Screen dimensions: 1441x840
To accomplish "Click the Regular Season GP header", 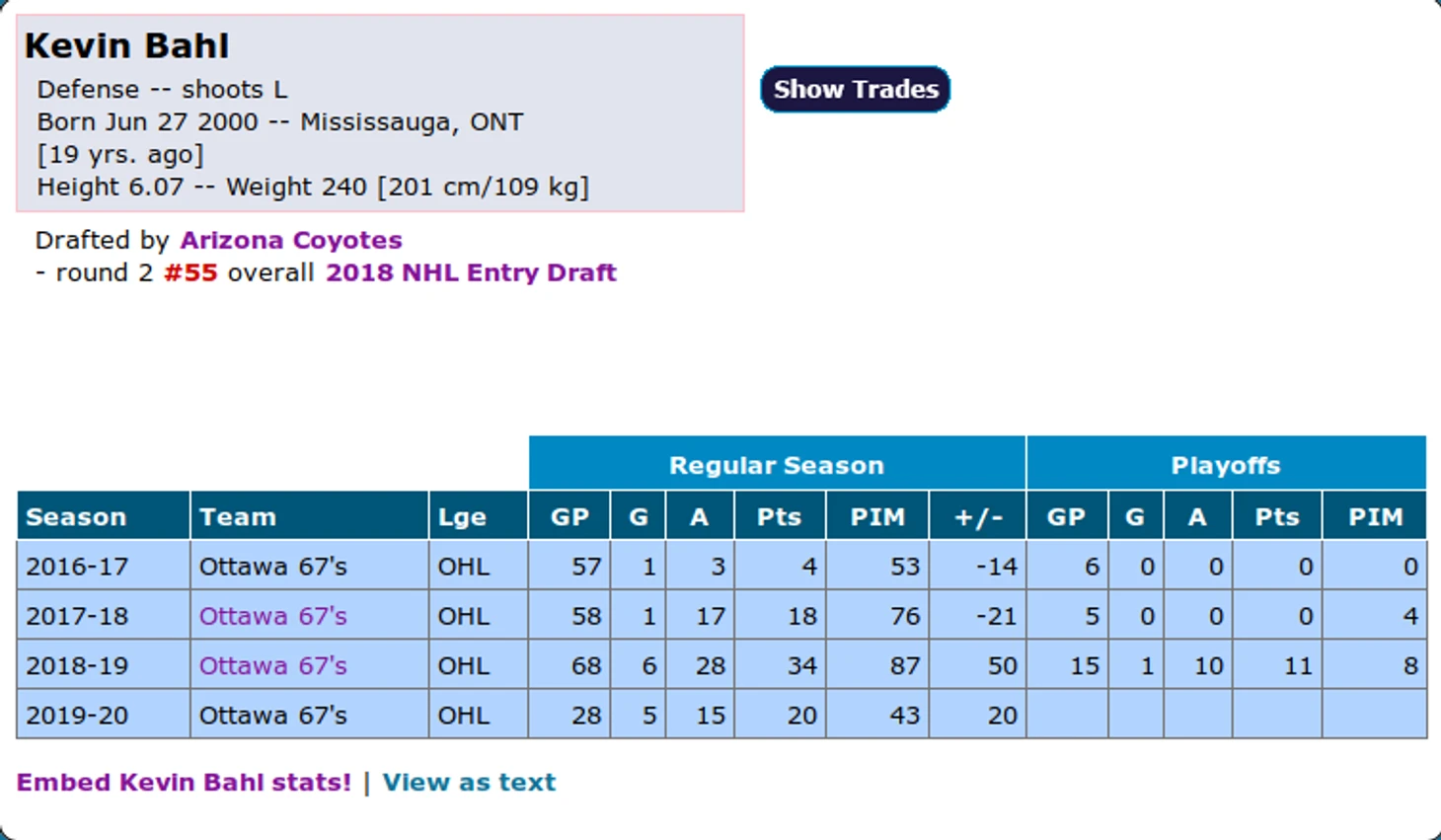I will click(x=569, y=516).
